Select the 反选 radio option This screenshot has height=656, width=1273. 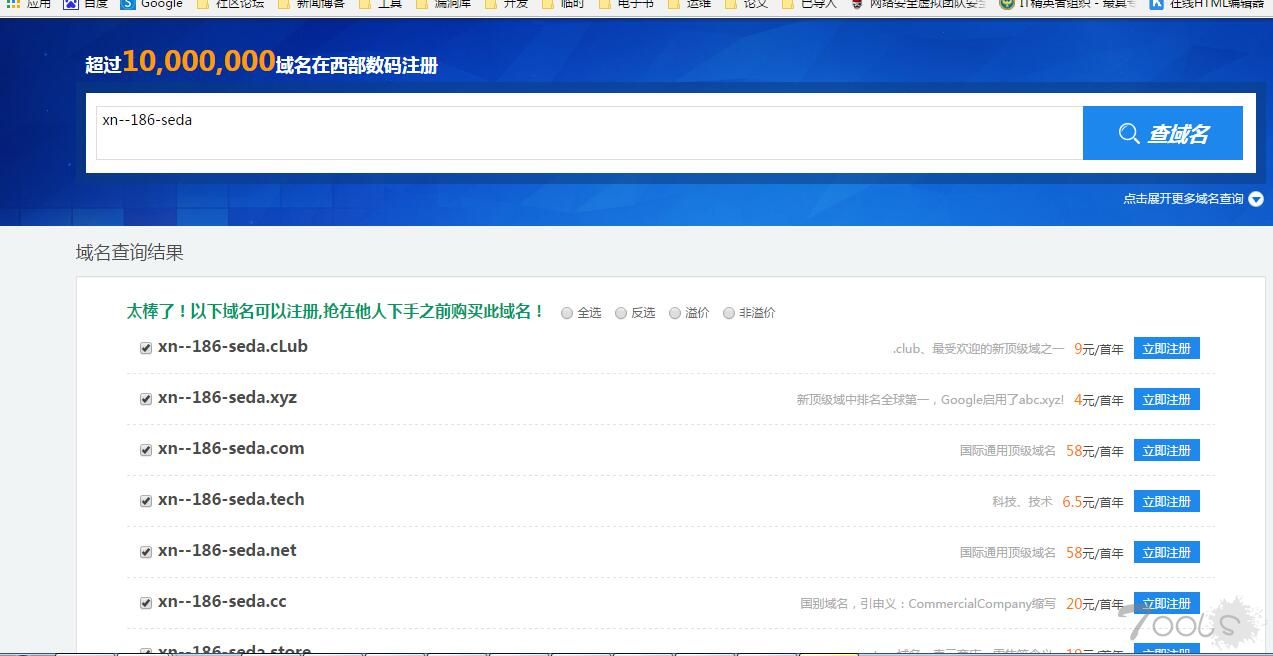pyautogui.click(x=621, y=313)
